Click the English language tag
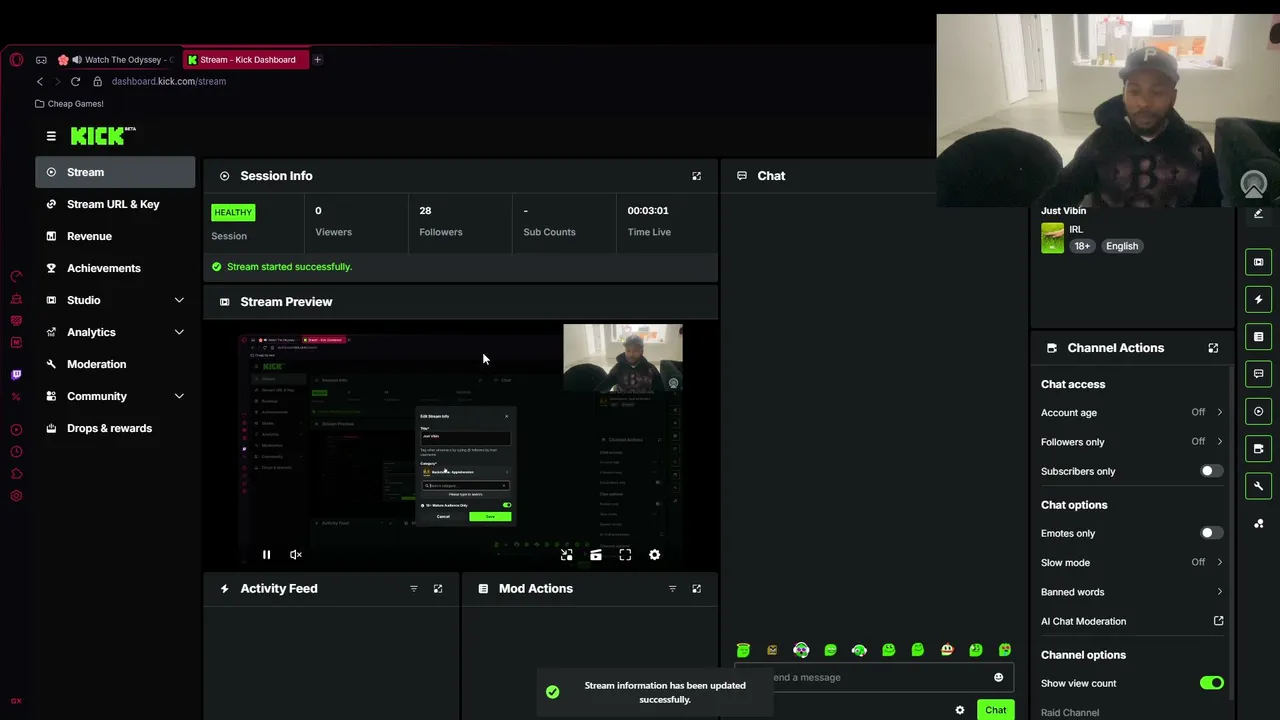 1122,246
